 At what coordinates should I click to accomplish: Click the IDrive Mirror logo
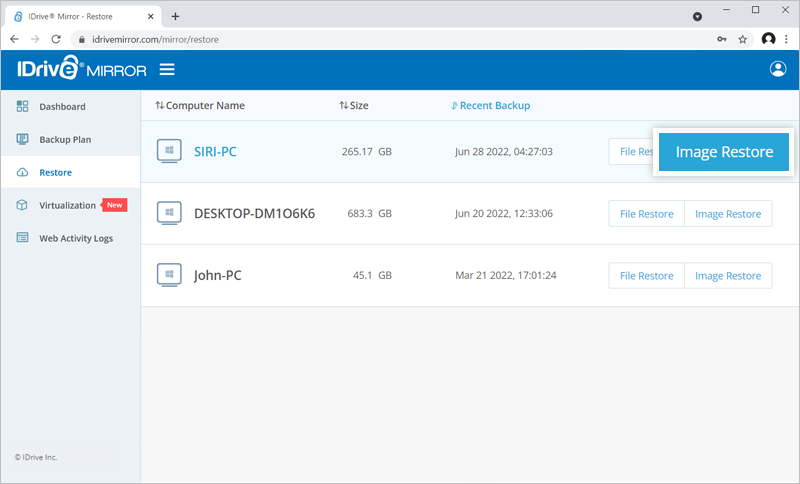coord(82,68)
